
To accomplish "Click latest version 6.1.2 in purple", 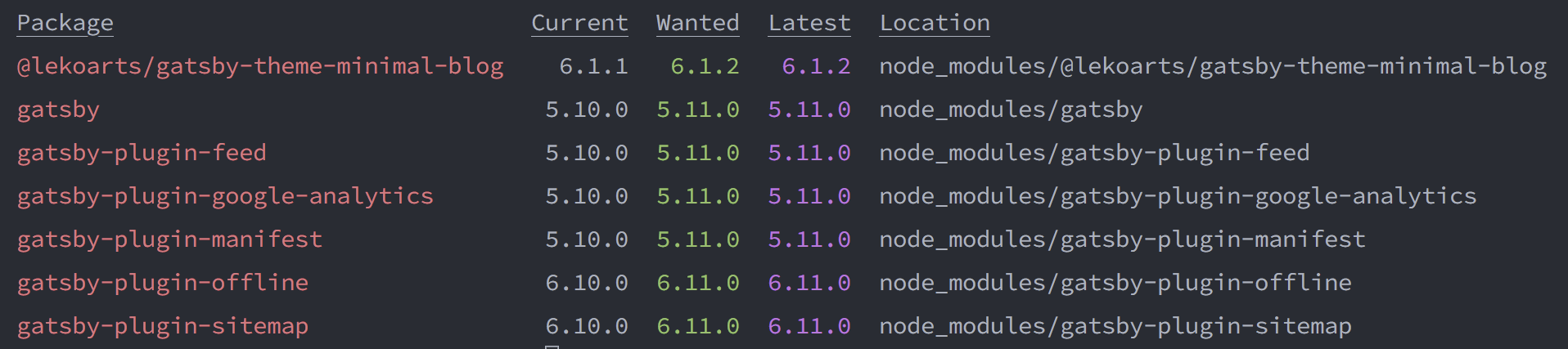I will pos(817,66).
